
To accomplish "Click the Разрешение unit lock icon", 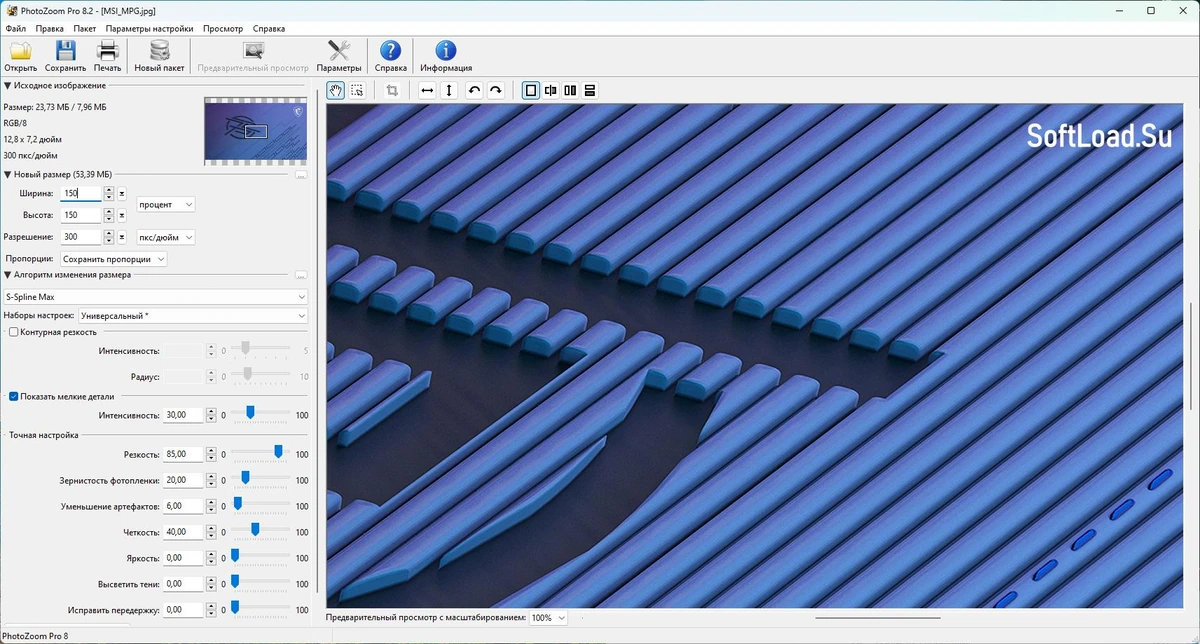I will tap(122, 237).
